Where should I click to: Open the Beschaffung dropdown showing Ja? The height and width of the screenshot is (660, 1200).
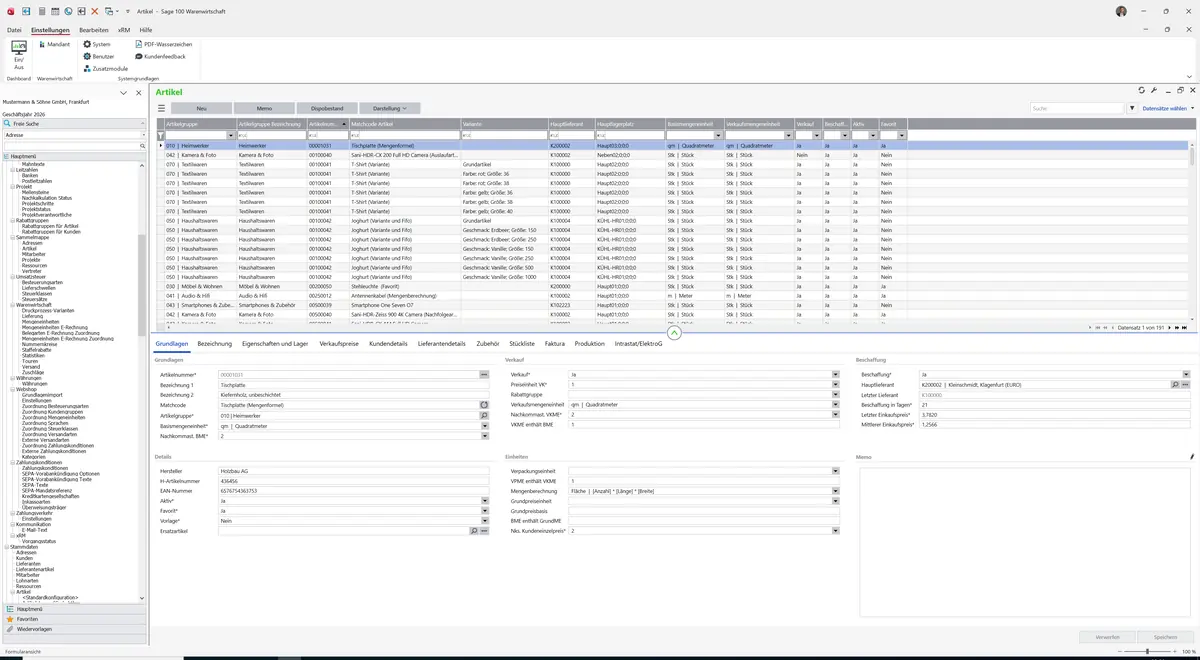[x=1186, y=374]
